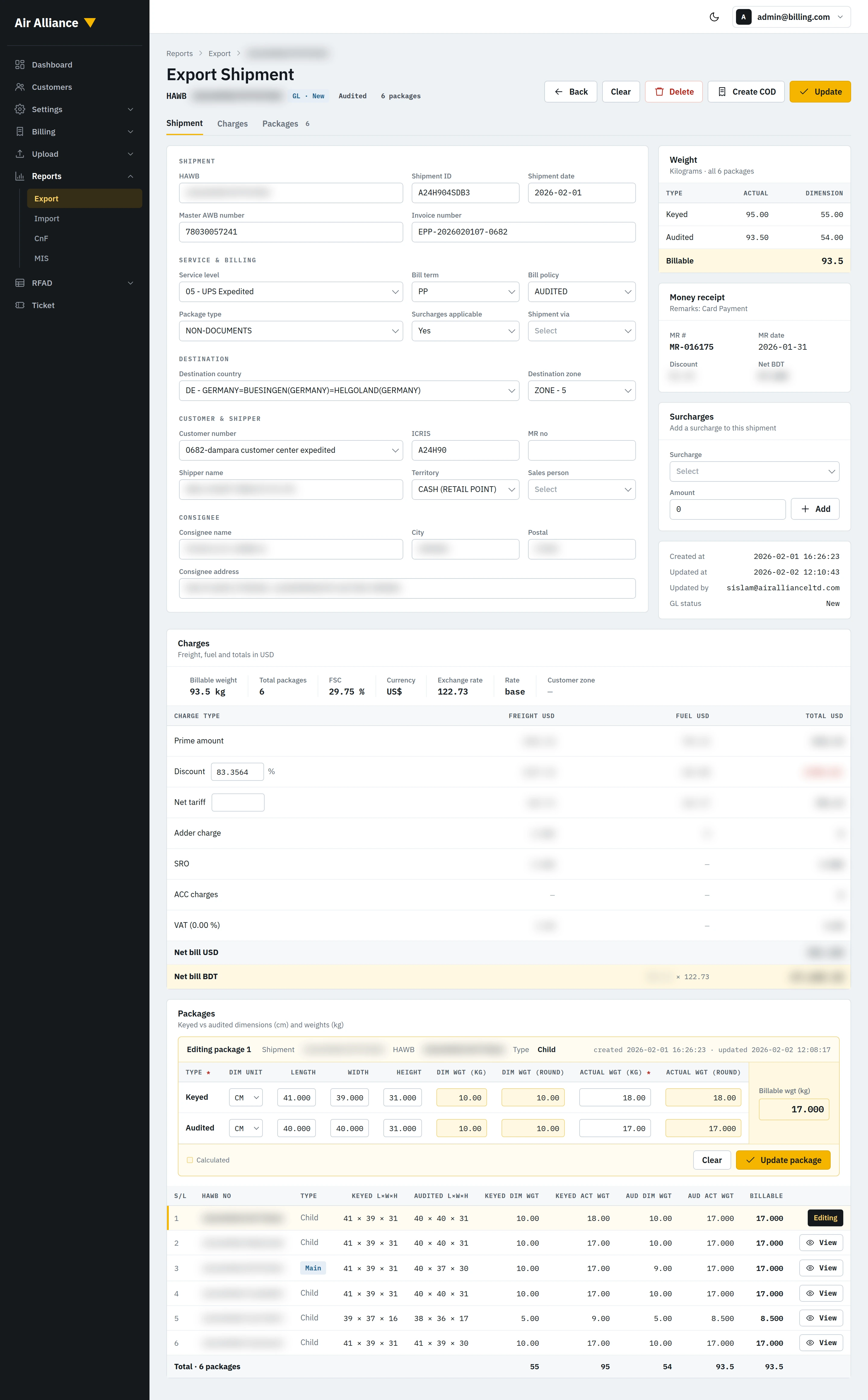This screenshot has width=868, height=1400.
Task: Click Update package button
Action: pos(783,1160)
